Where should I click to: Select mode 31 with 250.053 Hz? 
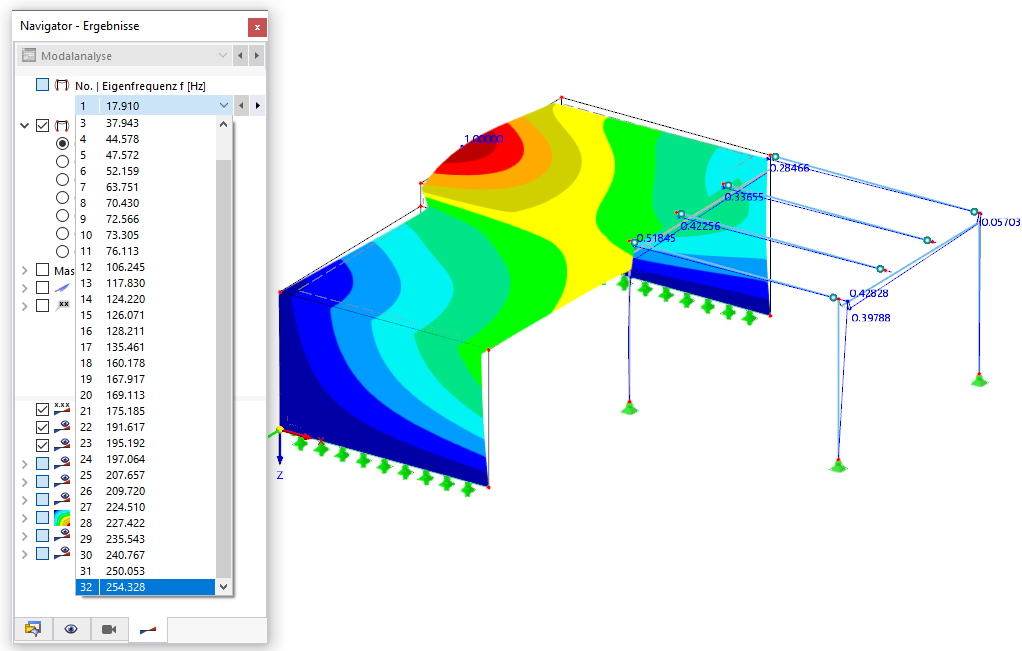coord(145,571)
